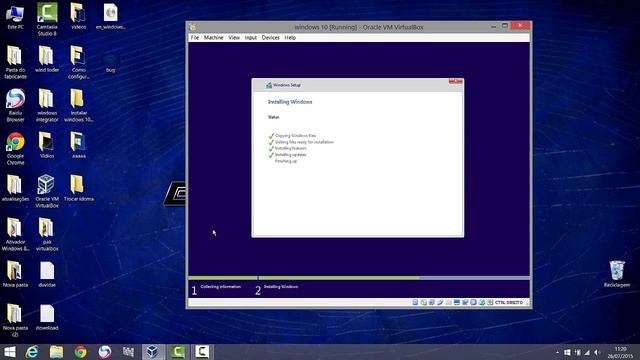Close the Windows Setup dialog

coord(456,82)
